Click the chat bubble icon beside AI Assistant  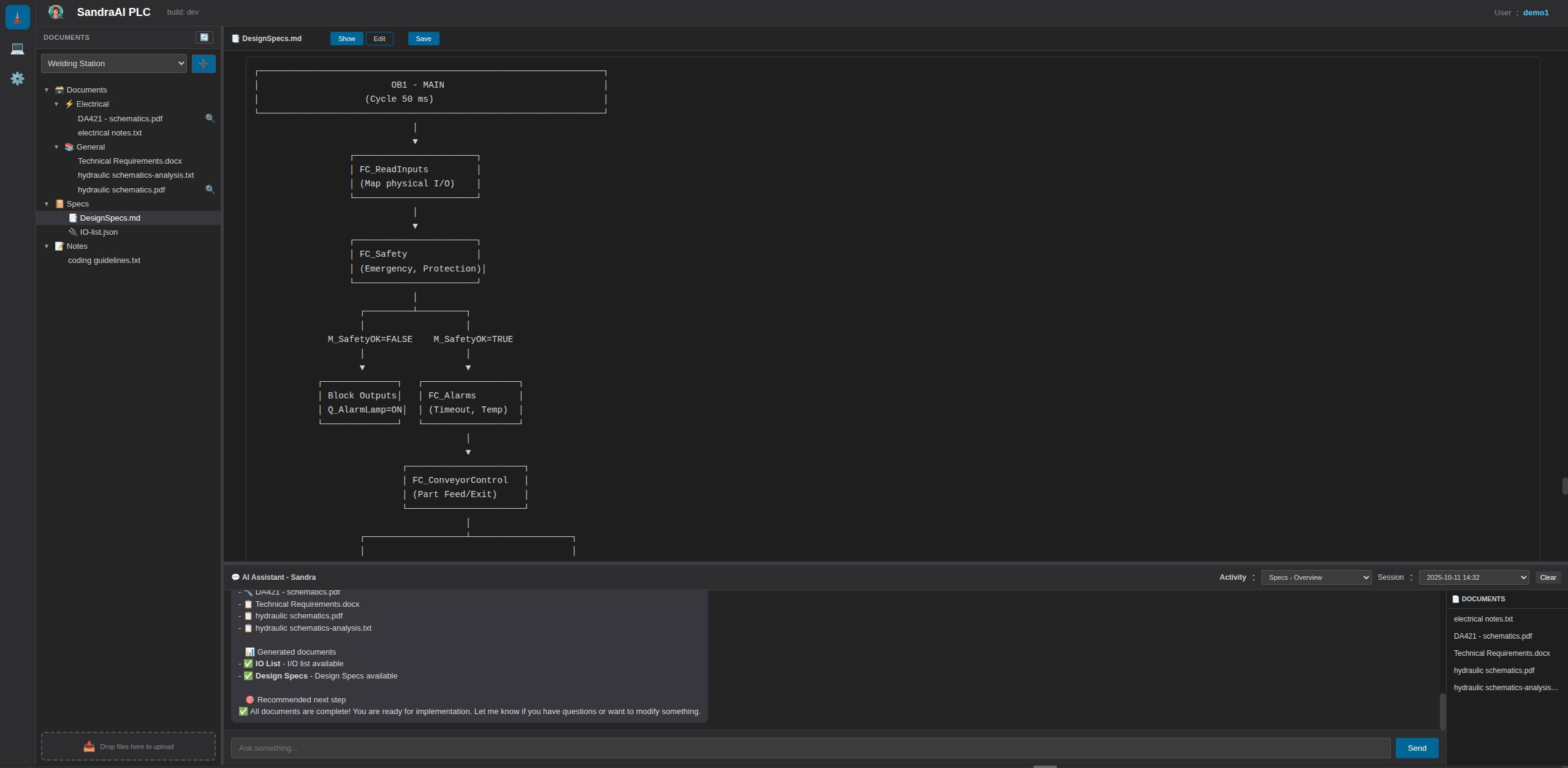235,577
